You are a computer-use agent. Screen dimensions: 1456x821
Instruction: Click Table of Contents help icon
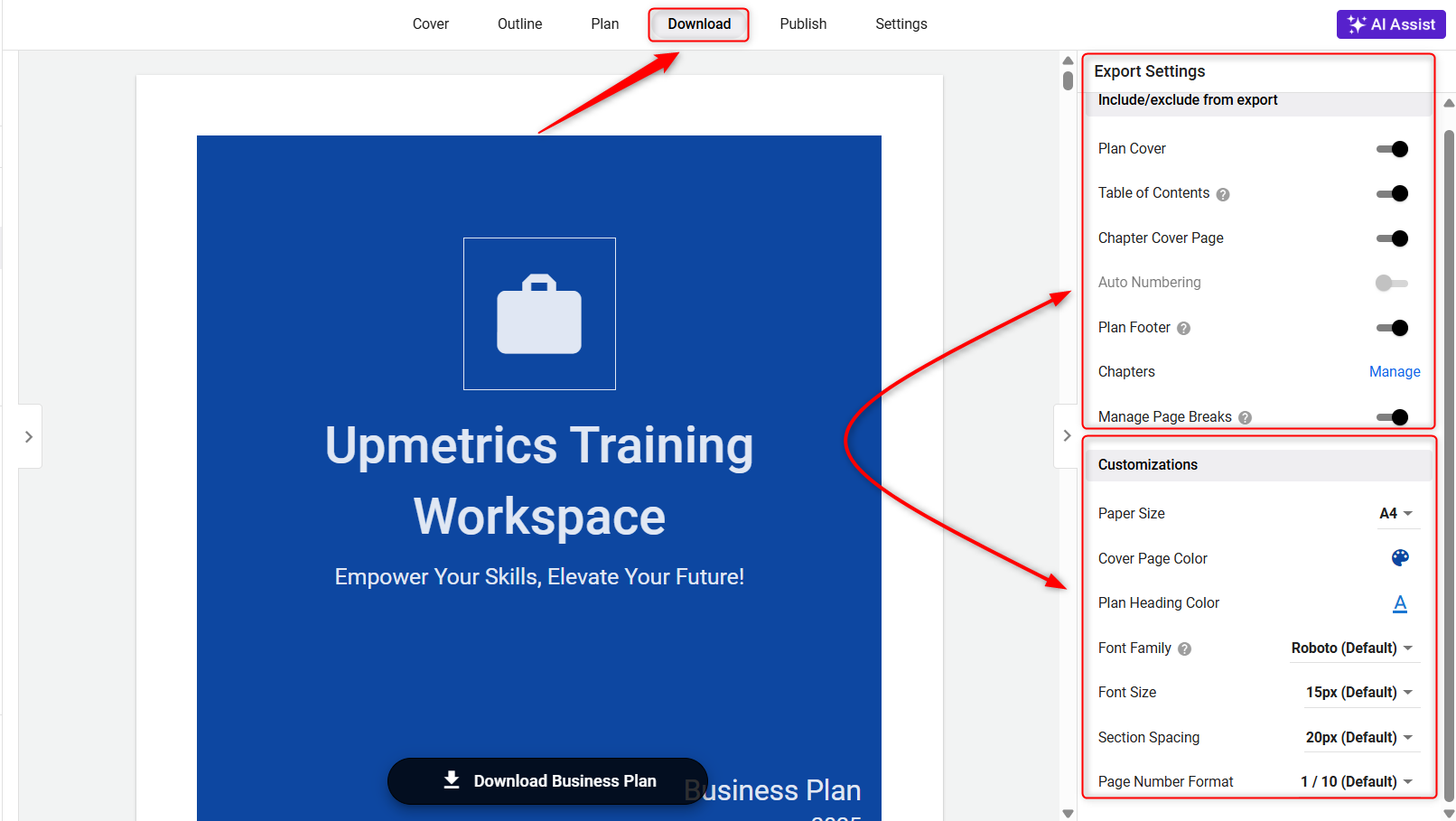(1223, 194)
